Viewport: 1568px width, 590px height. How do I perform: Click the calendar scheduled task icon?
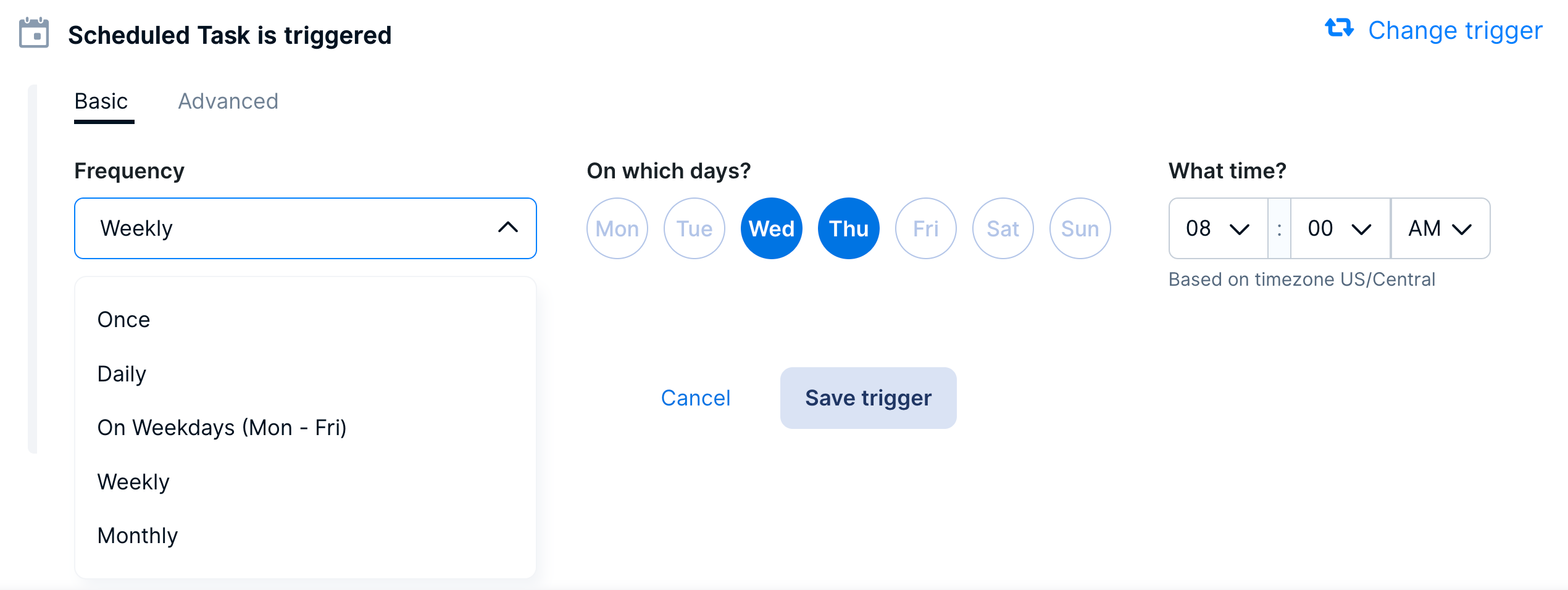(x=34, y=33)
